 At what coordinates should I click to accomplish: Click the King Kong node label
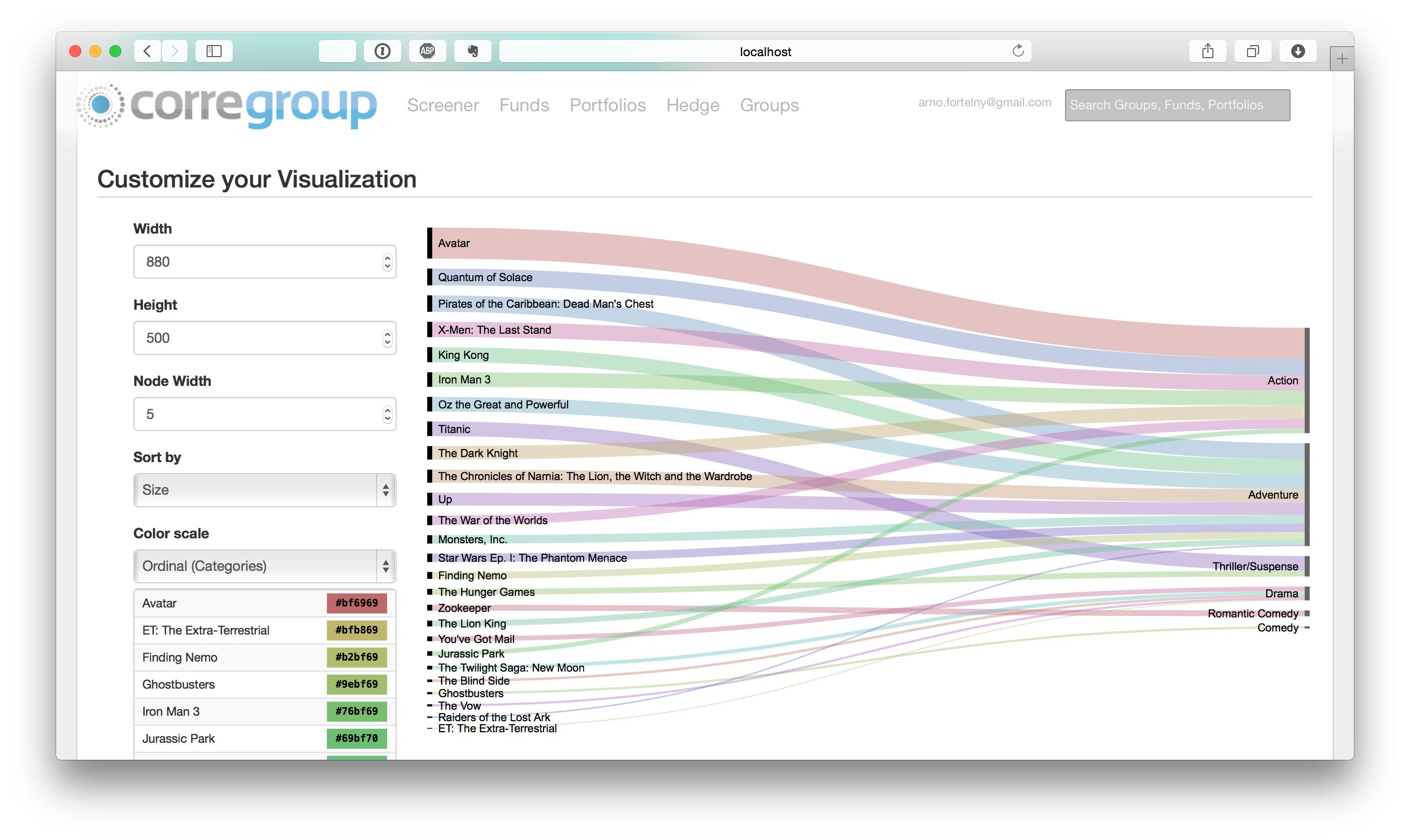[x=463, y=355]
